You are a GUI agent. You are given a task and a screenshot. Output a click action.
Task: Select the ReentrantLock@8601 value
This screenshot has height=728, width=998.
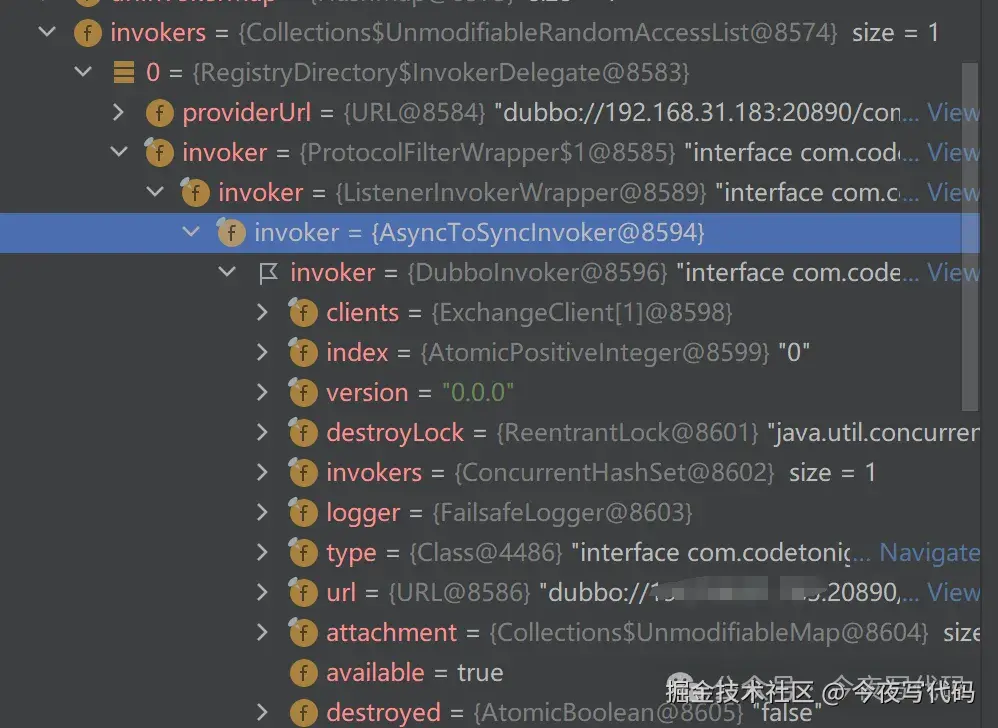(x=627, y=433)
